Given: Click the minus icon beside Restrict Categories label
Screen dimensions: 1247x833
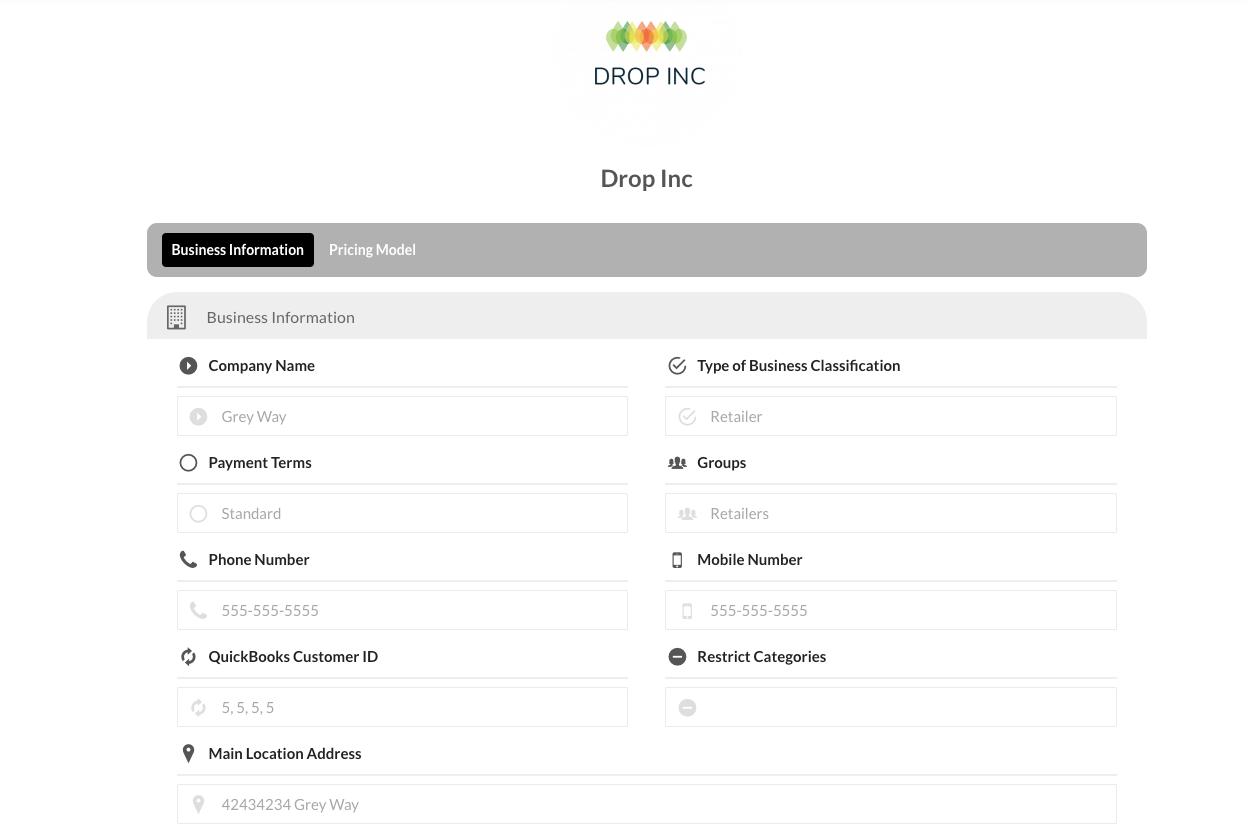Looking at the screenshot, I should click(677, 657).
